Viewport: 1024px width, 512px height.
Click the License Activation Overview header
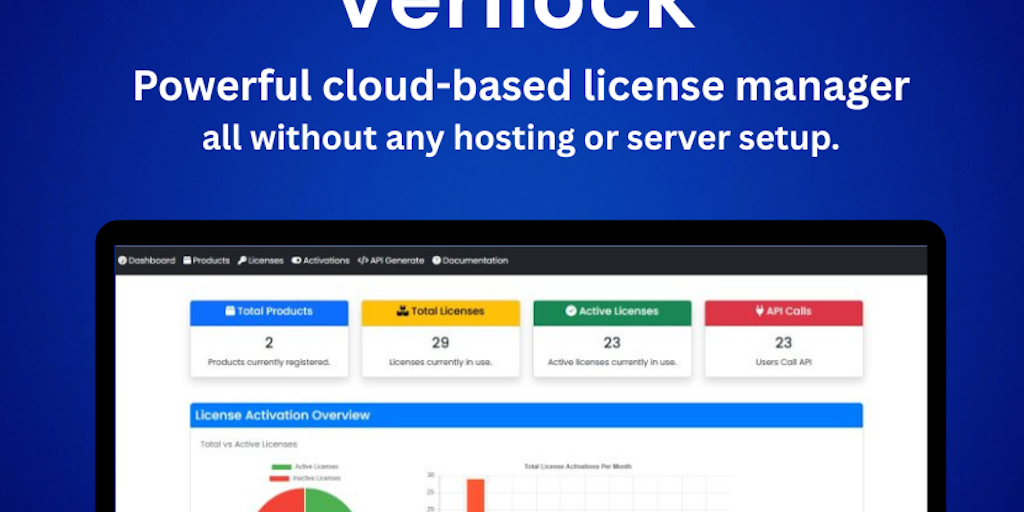(x=526, y=415)
